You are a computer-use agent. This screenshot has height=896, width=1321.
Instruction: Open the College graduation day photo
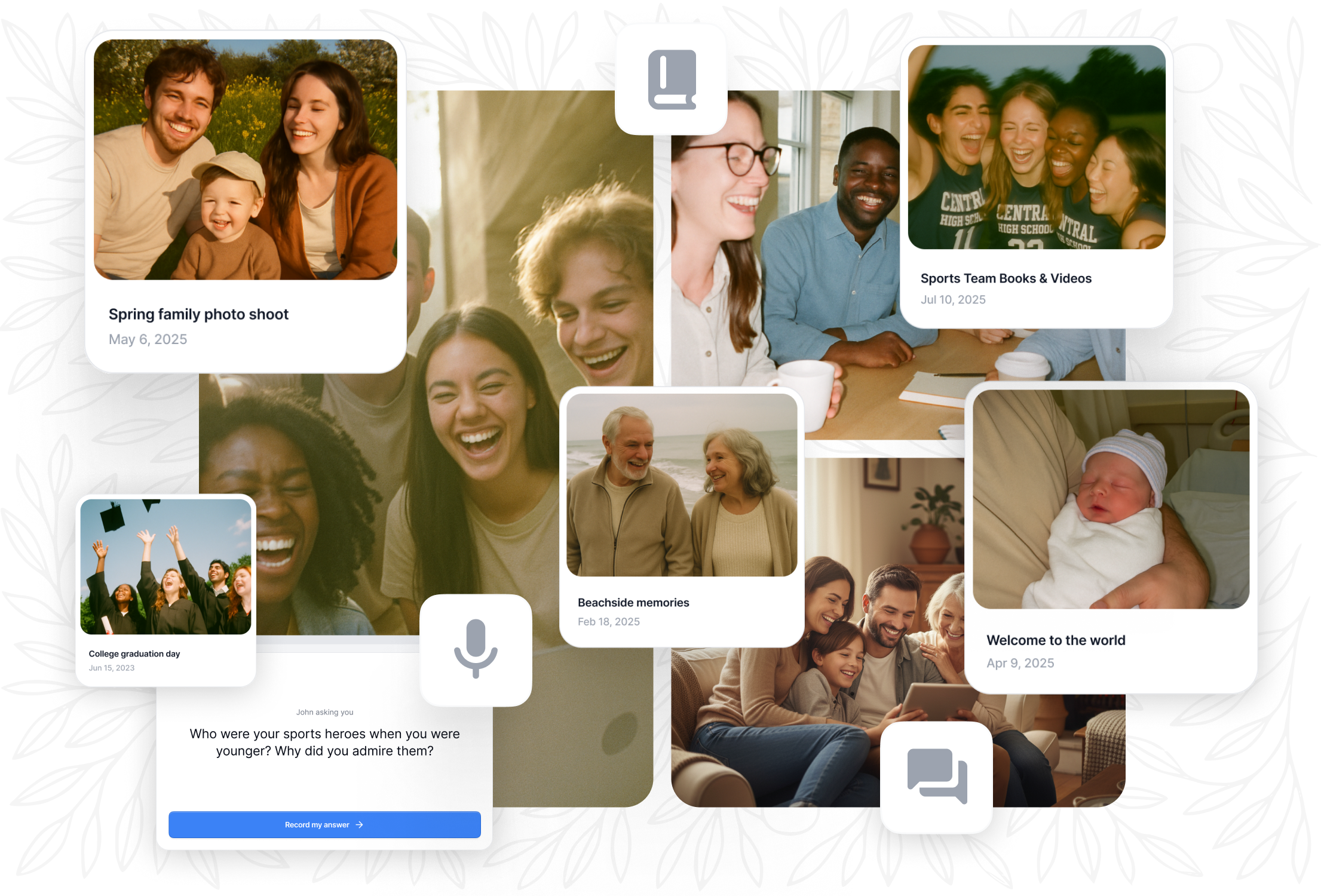[x=165, y=566]
